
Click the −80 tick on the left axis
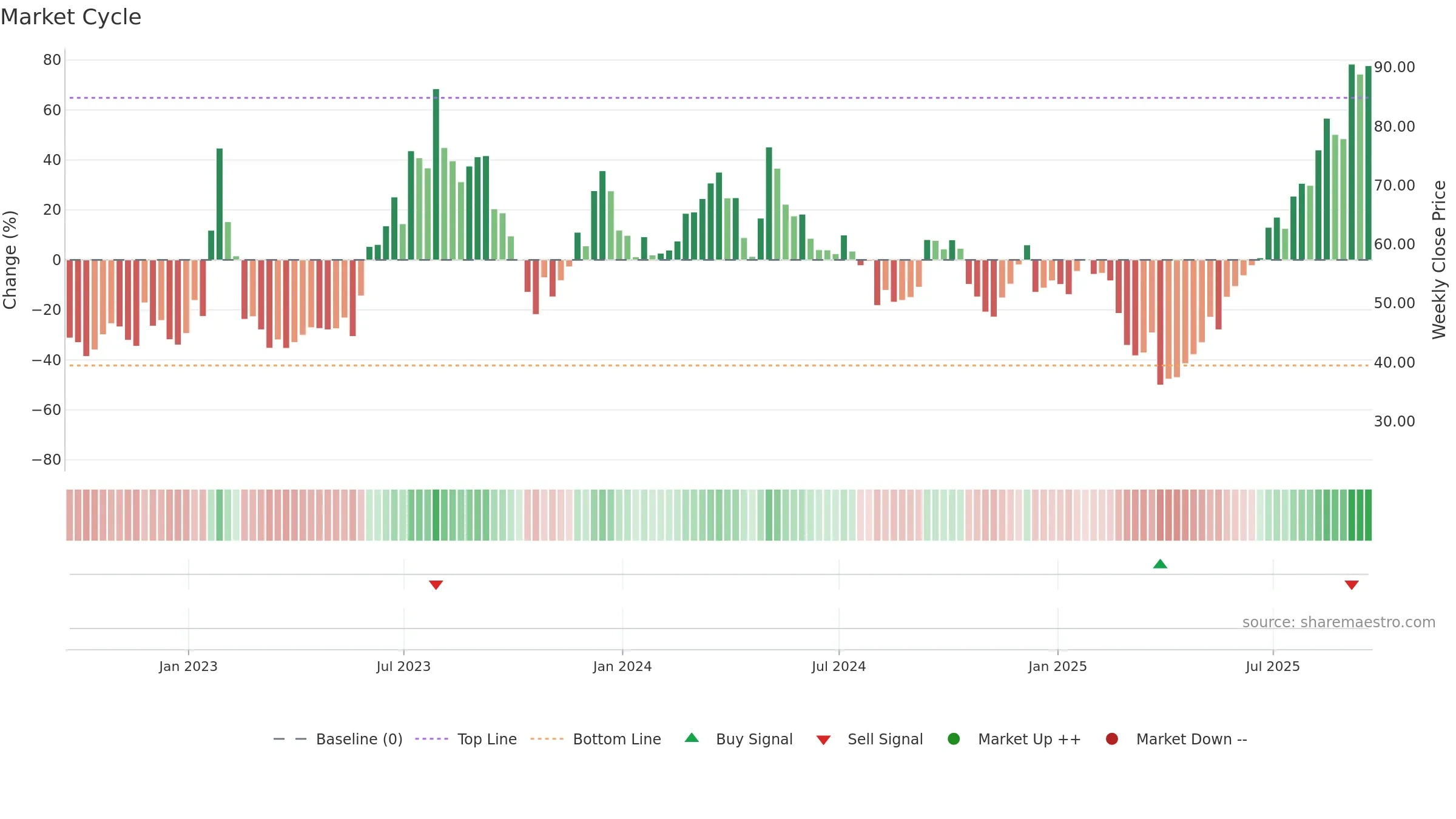(47, 459)
